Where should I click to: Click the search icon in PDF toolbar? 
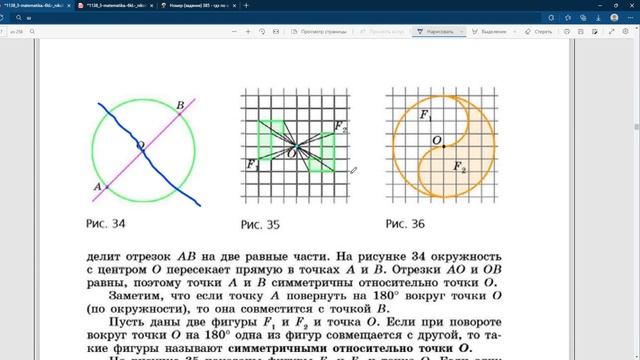point(32,31)
